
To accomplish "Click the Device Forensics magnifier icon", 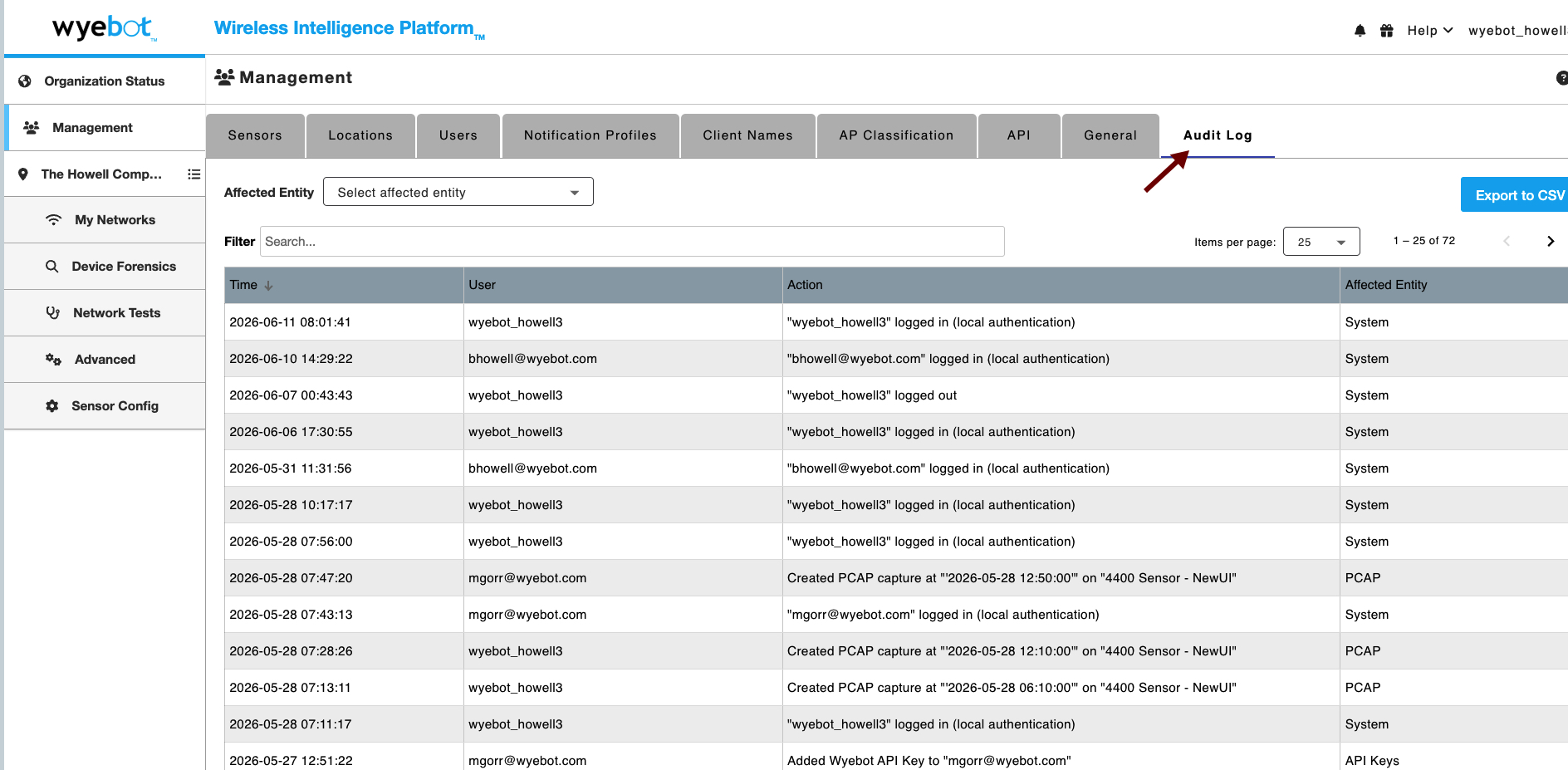I will (x=51, y=267).
